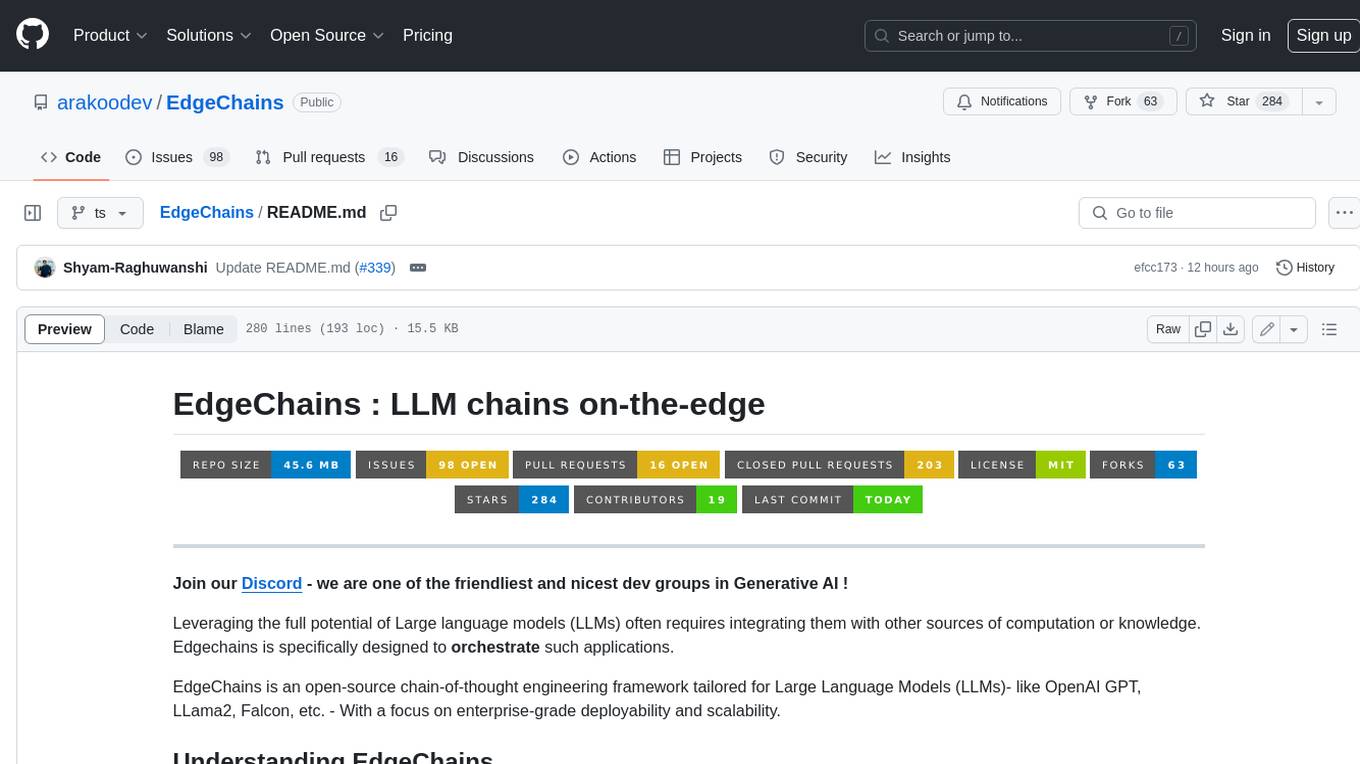Click the Forks 63 badge
The width and height of the screenshot is (1360, 764).
point(1143,465)
